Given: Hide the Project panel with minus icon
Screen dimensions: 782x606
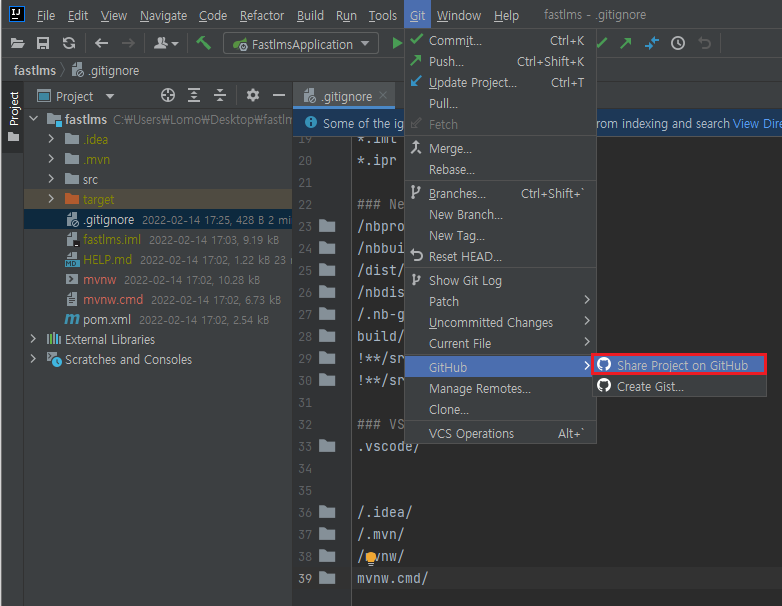Looking at the screenshot, I should (x=279, y=95).
